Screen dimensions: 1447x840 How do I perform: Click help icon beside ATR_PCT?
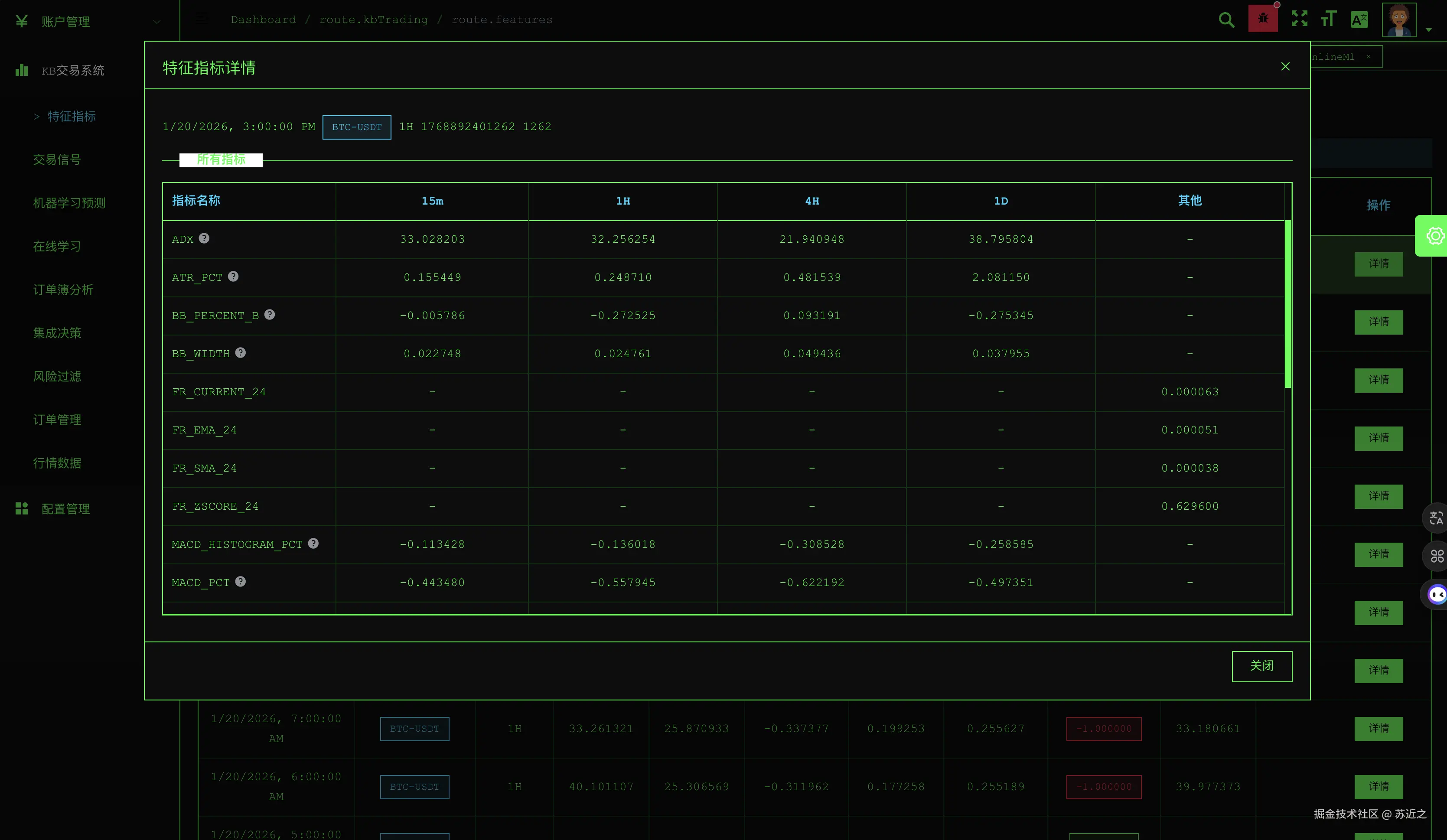[x=233, y=276]
